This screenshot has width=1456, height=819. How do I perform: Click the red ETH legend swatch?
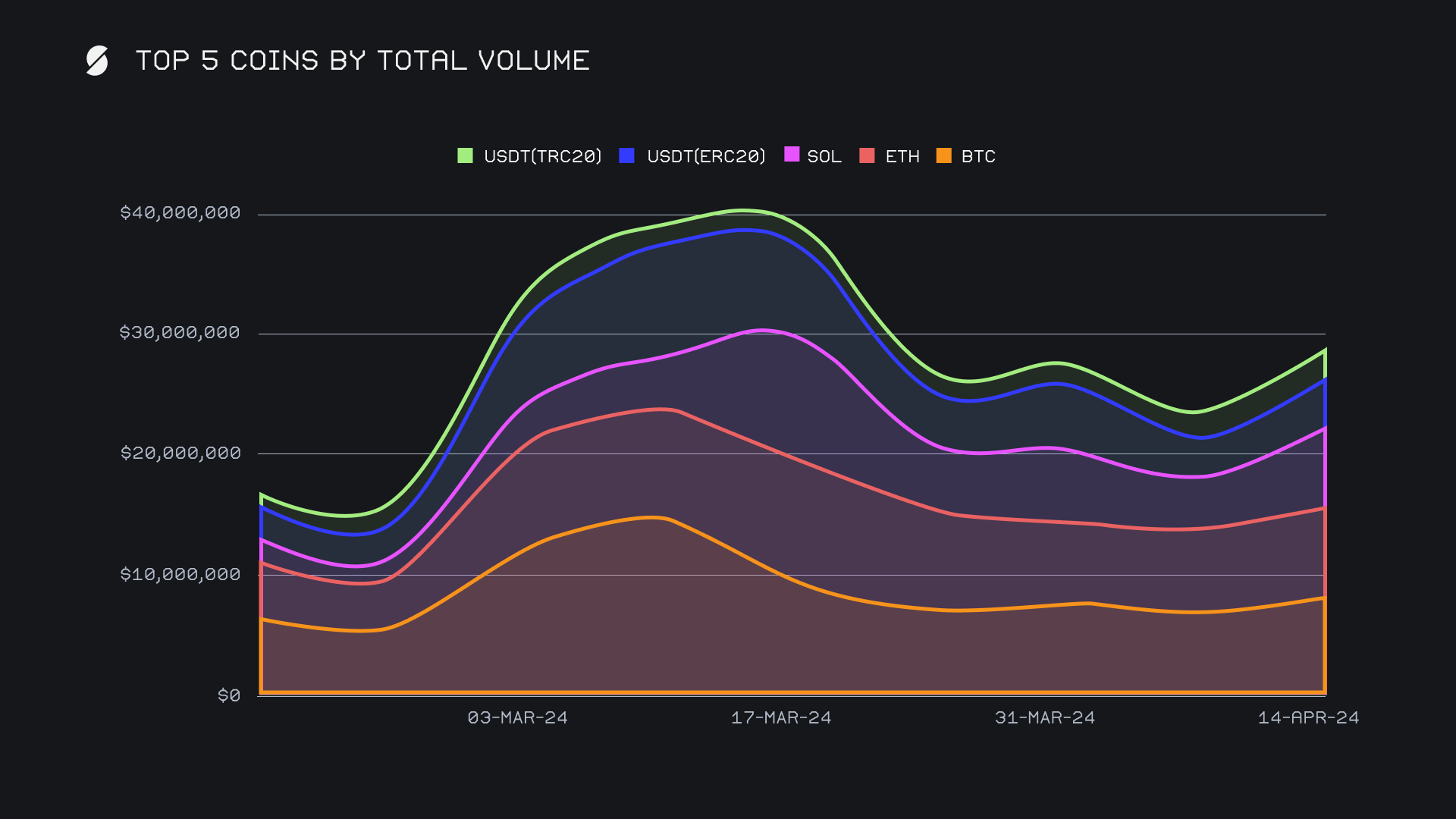867,155
